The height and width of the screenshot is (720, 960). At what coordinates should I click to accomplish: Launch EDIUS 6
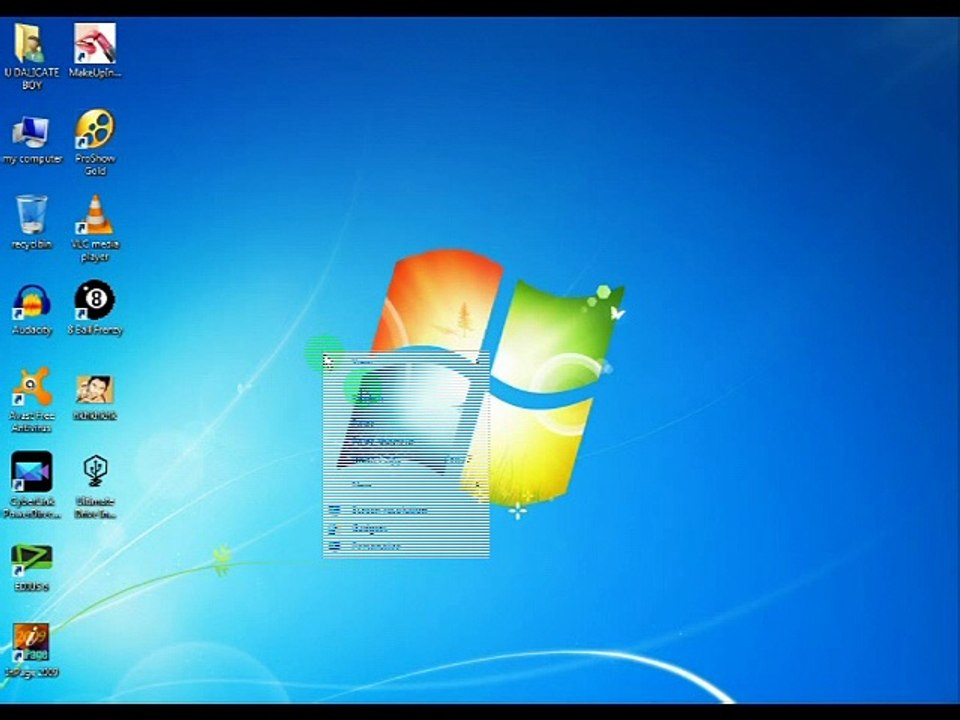32,568
